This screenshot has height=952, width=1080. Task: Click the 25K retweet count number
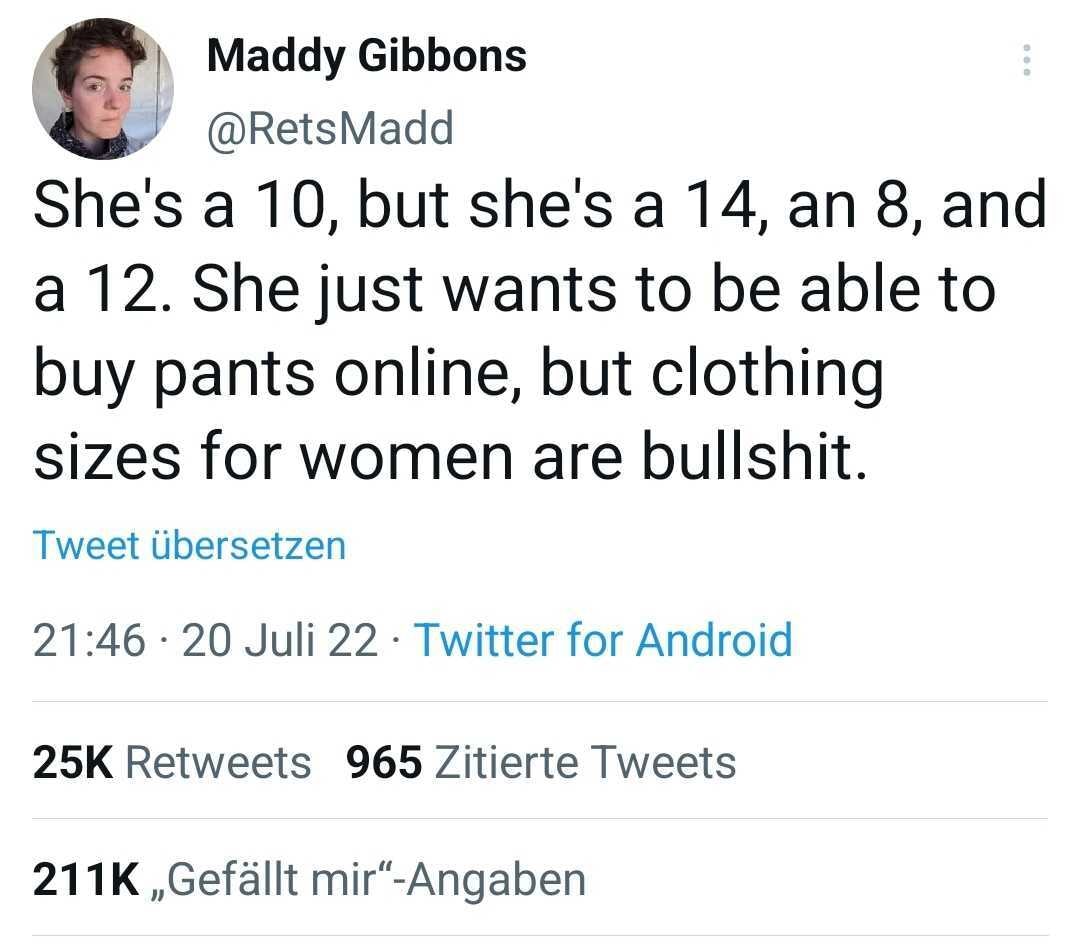click(x=74, y=763)
